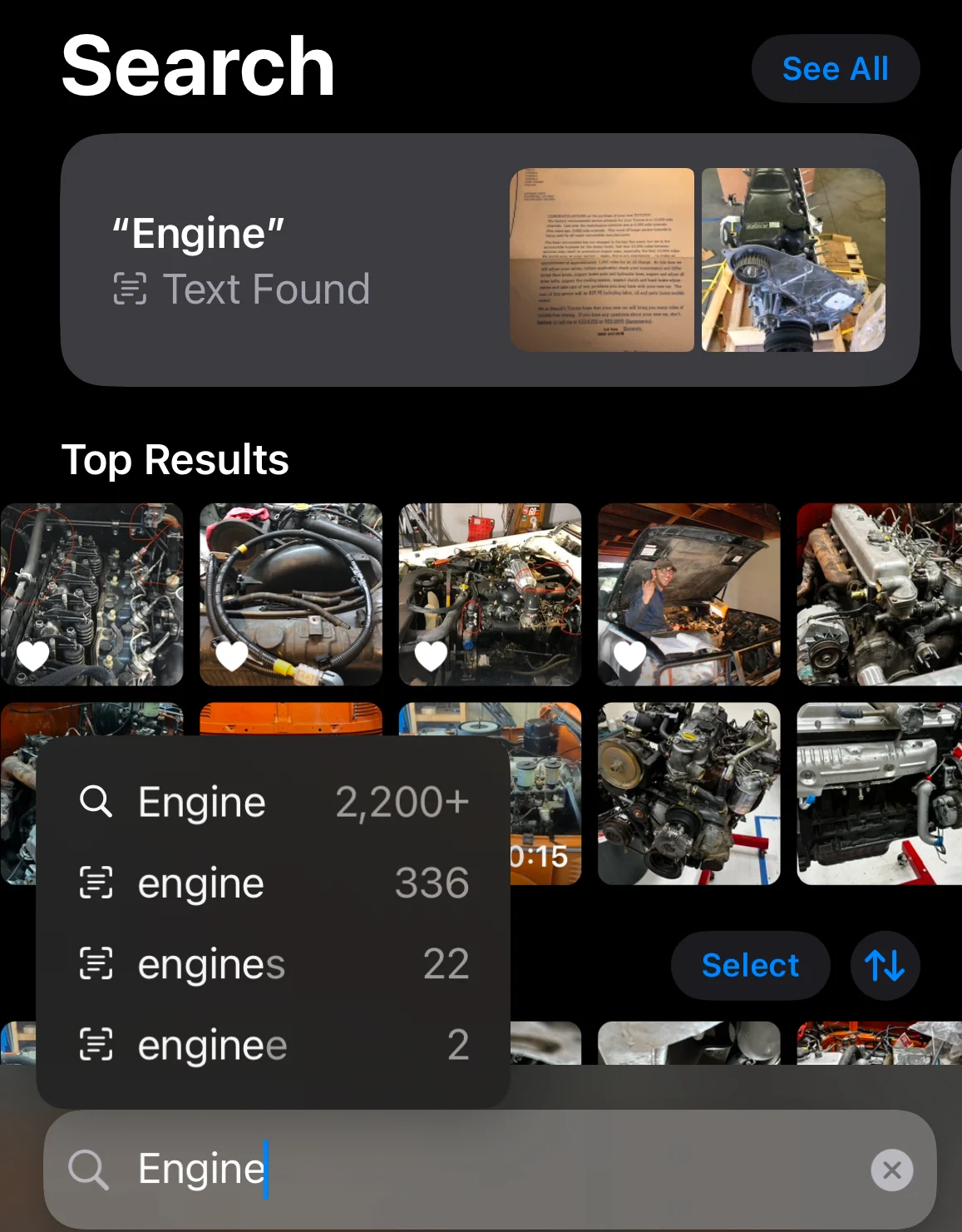The image size is (962, 1232).
Task: Tap the Engine search text field
Action: pyautogui.click(x=490, y=1170)
